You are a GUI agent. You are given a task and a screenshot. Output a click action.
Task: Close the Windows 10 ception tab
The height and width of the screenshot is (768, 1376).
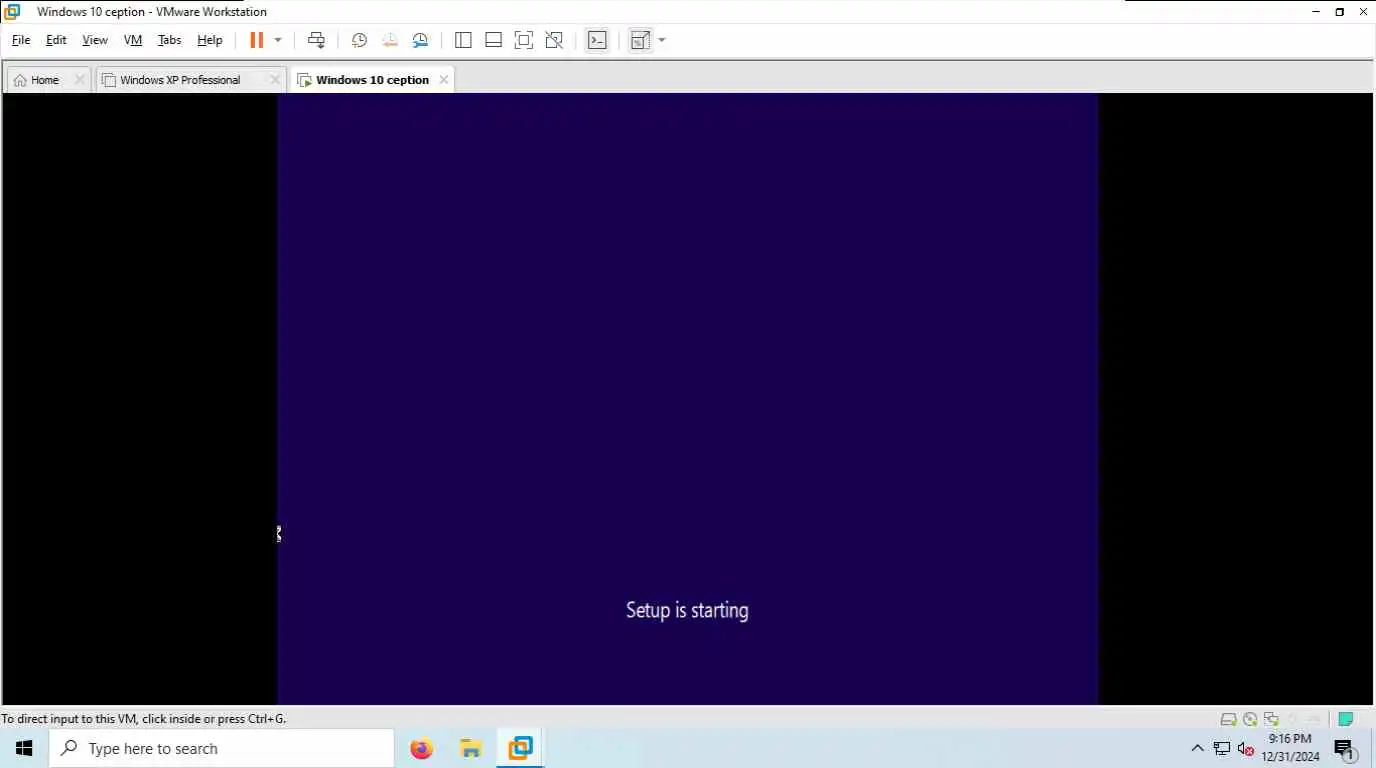444,80
